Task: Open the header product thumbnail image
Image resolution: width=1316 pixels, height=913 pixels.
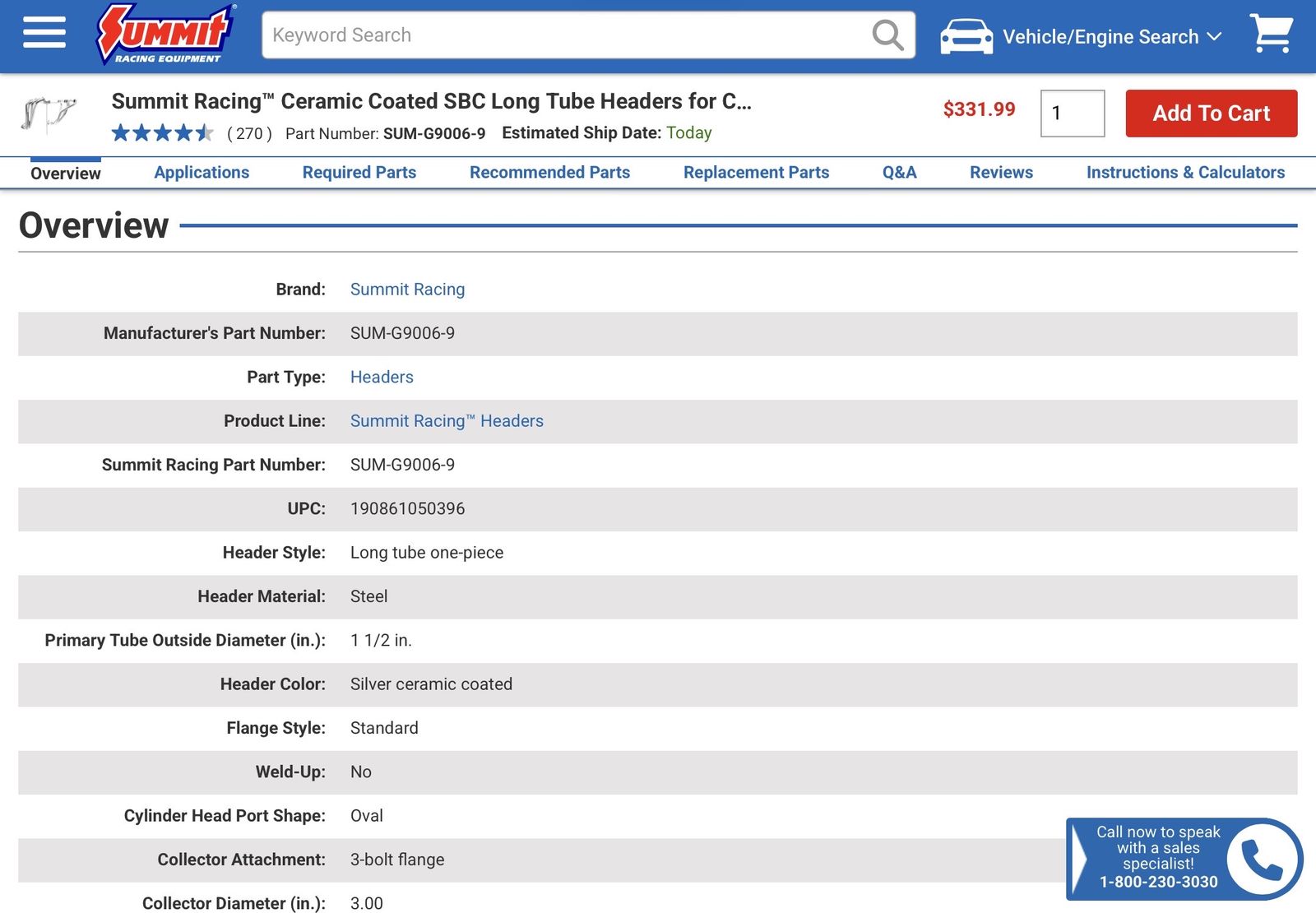Action: click(48, 114)
